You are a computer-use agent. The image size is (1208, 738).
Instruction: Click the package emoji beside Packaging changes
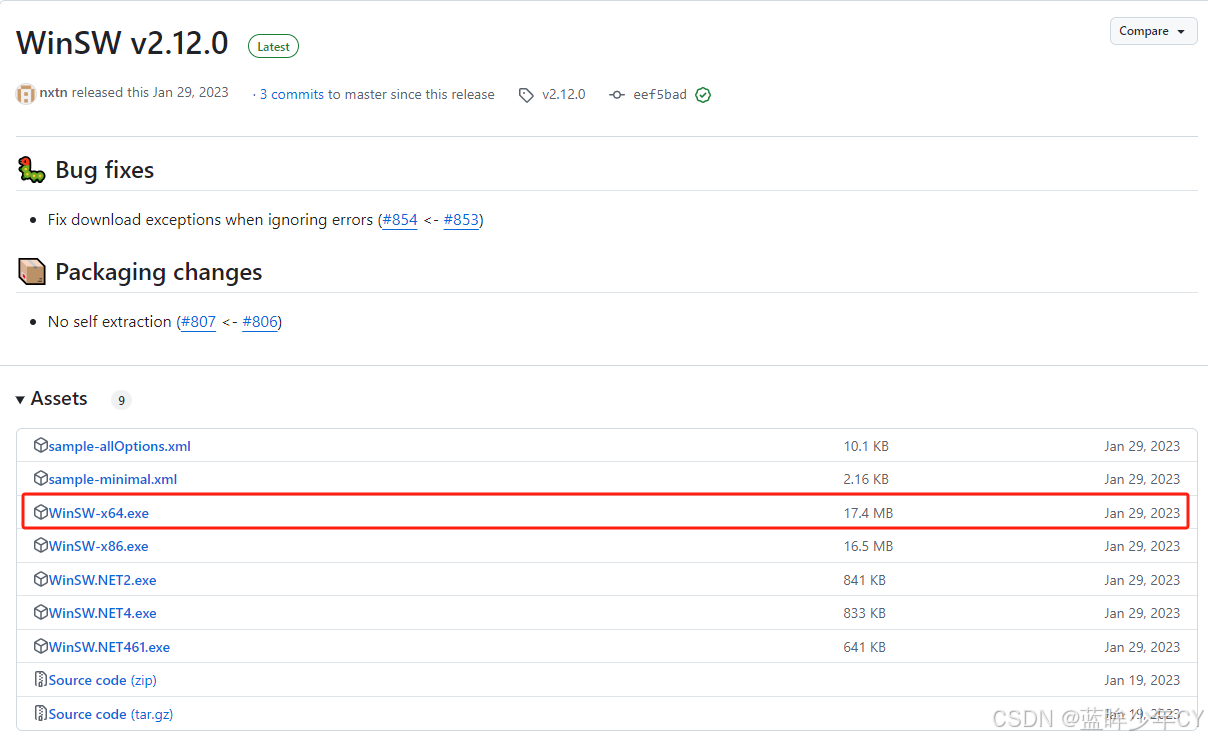coord(31,271)
